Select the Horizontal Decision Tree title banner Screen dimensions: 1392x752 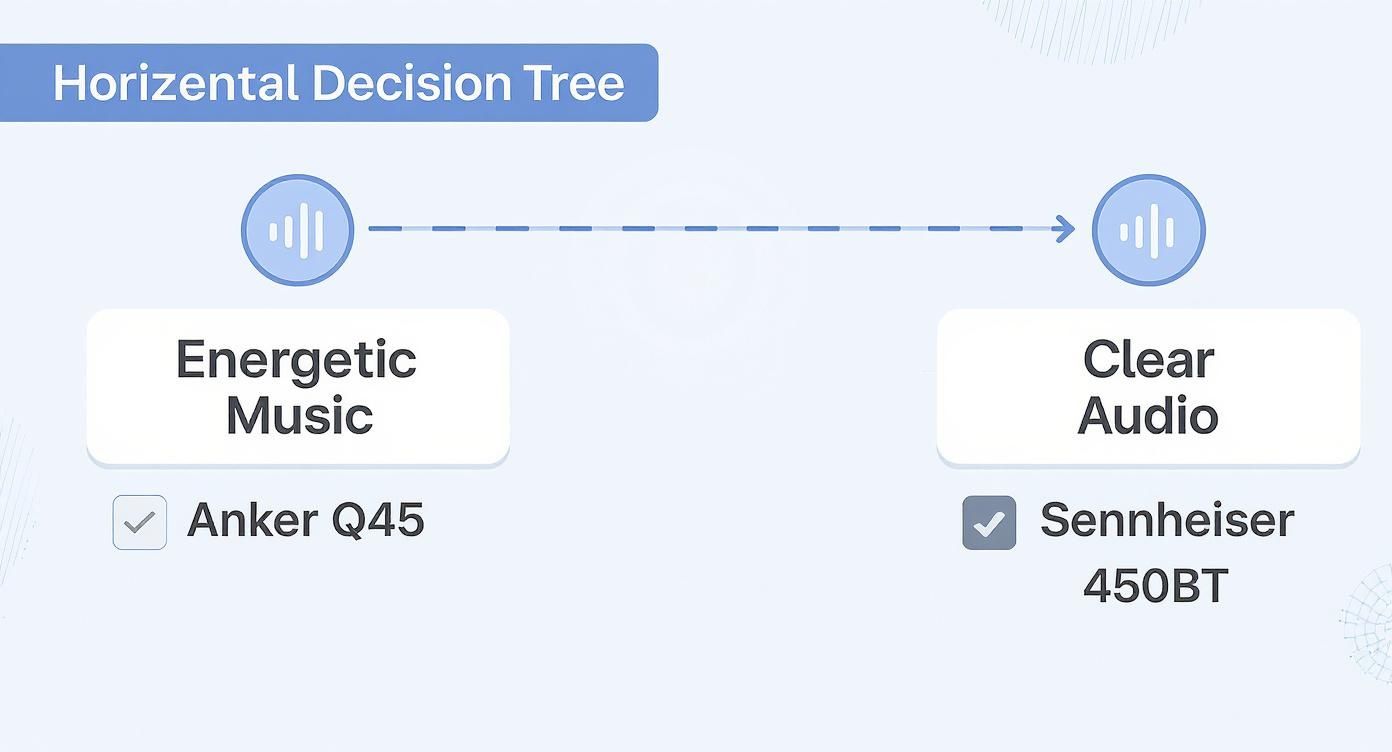point(328,83)
